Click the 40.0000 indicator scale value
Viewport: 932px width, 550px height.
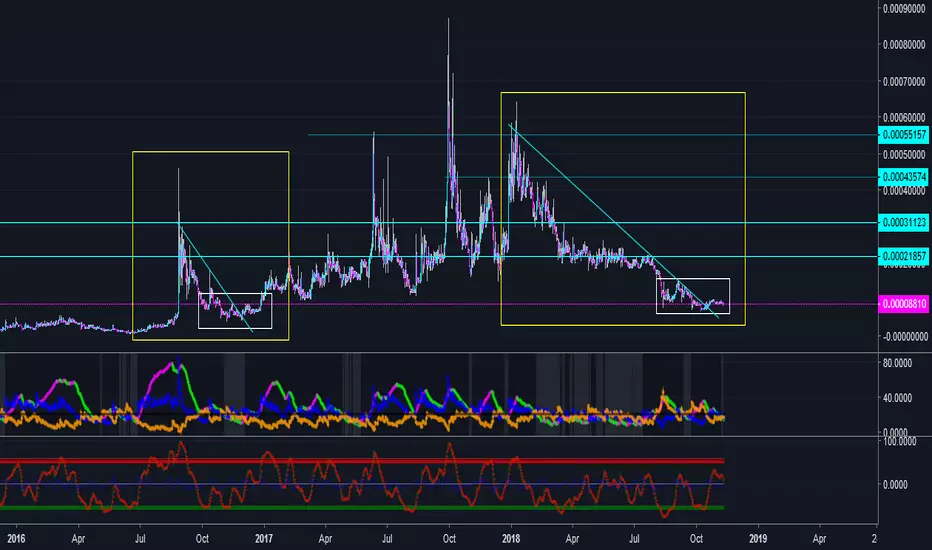click(x=897, y=398)
